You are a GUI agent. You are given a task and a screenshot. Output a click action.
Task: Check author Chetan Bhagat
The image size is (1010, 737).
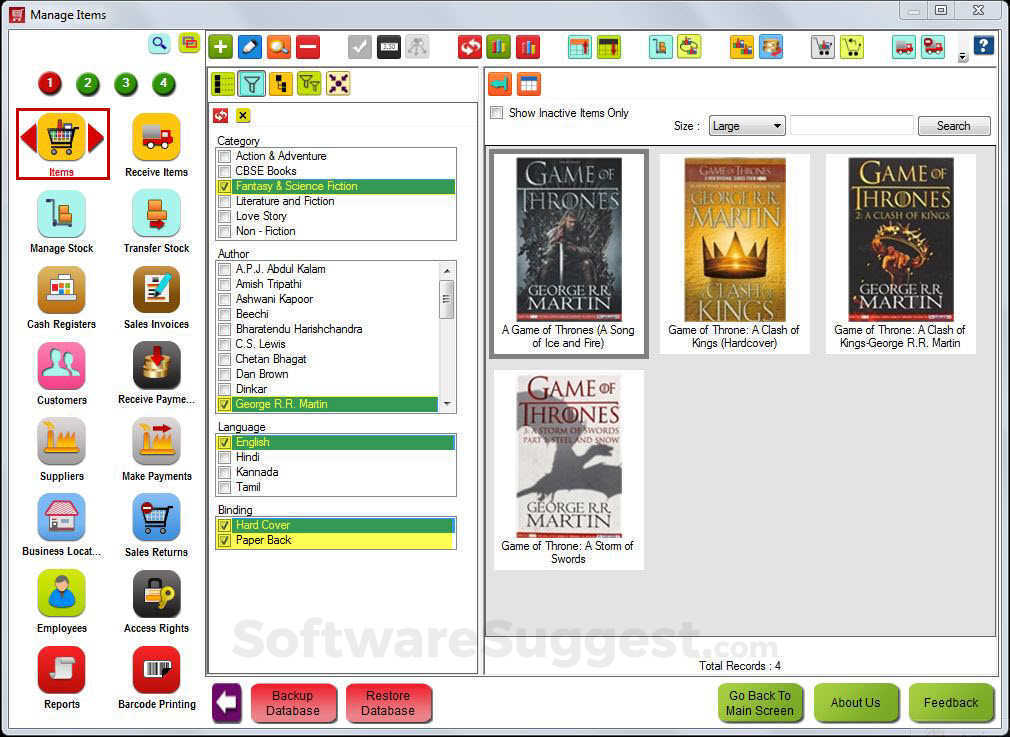225,359
